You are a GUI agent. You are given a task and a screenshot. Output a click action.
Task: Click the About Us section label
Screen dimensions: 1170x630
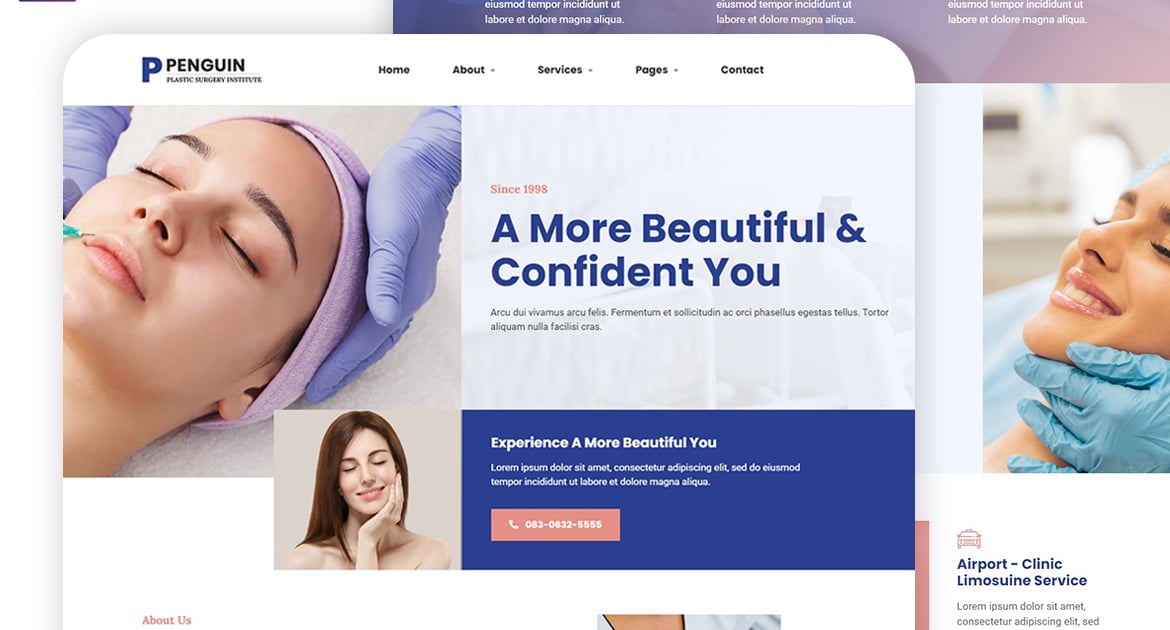166,620
